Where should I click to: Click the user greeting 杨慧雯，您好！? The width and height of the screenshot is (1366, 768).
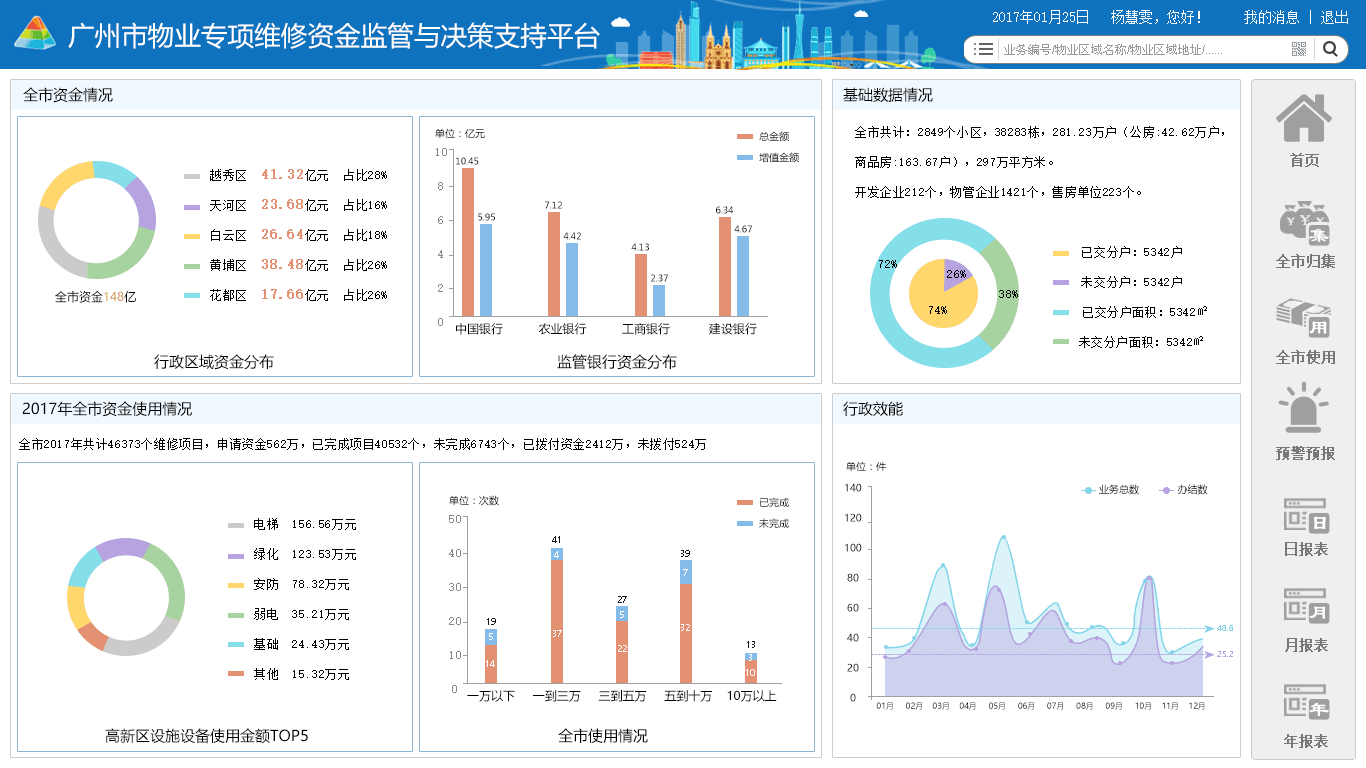tap(1156, 17)
